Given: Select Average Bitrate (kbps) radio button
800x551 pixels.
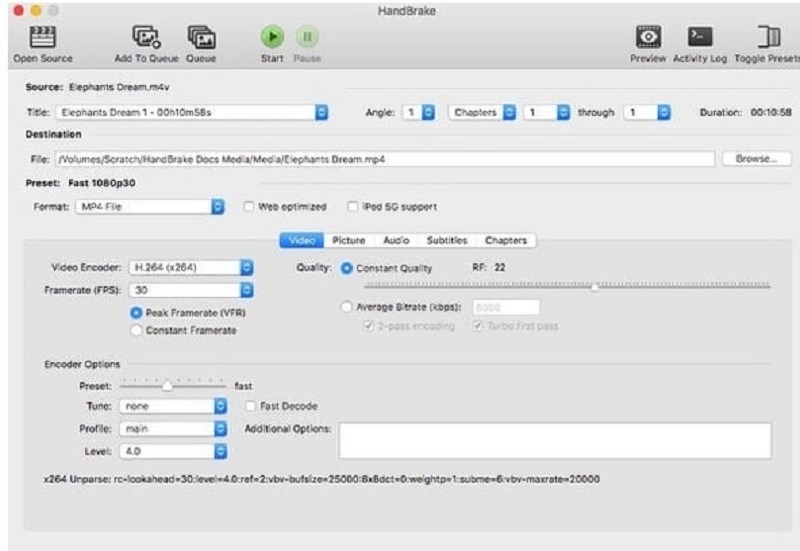Looking at the screenshot, I should (347, 307).
